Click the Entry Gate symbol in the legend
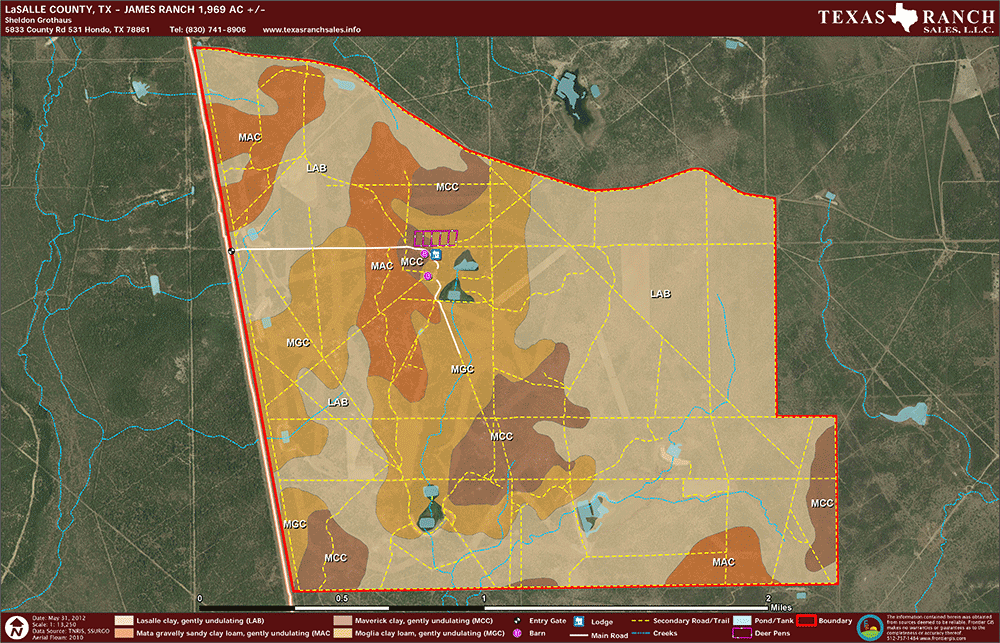Screen dimensions: 1000x643 click(517, 621)
